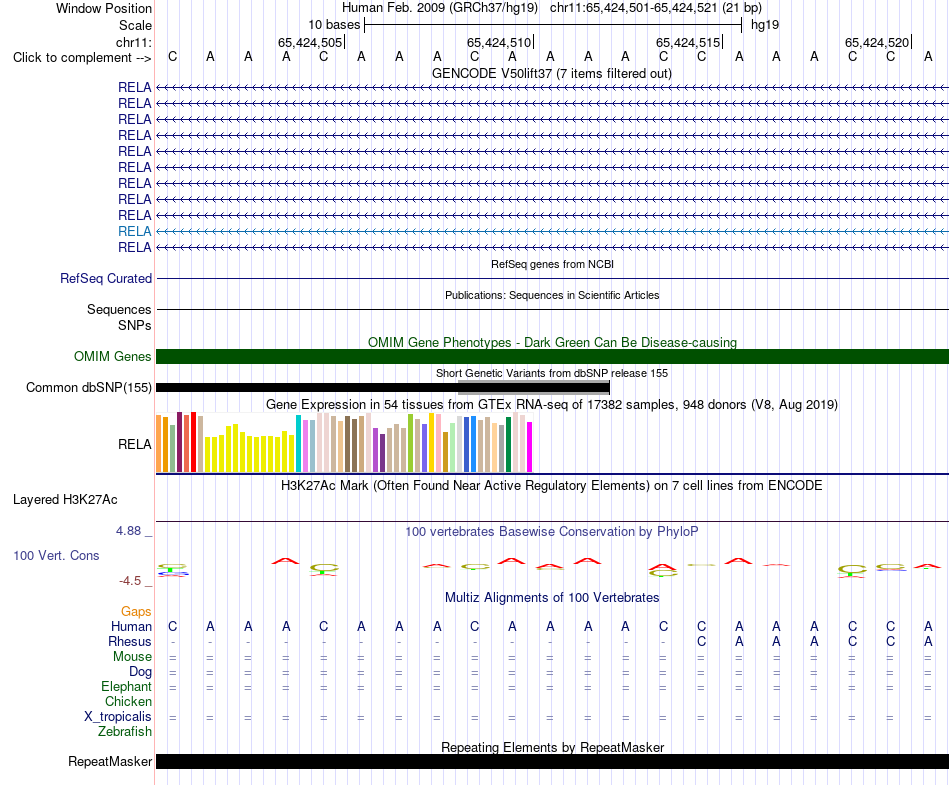The height and width of the screenshot is (785, 950).
Task: Select the light-blue highlighted RELA transcript label
Action: (x=135, y=231)
